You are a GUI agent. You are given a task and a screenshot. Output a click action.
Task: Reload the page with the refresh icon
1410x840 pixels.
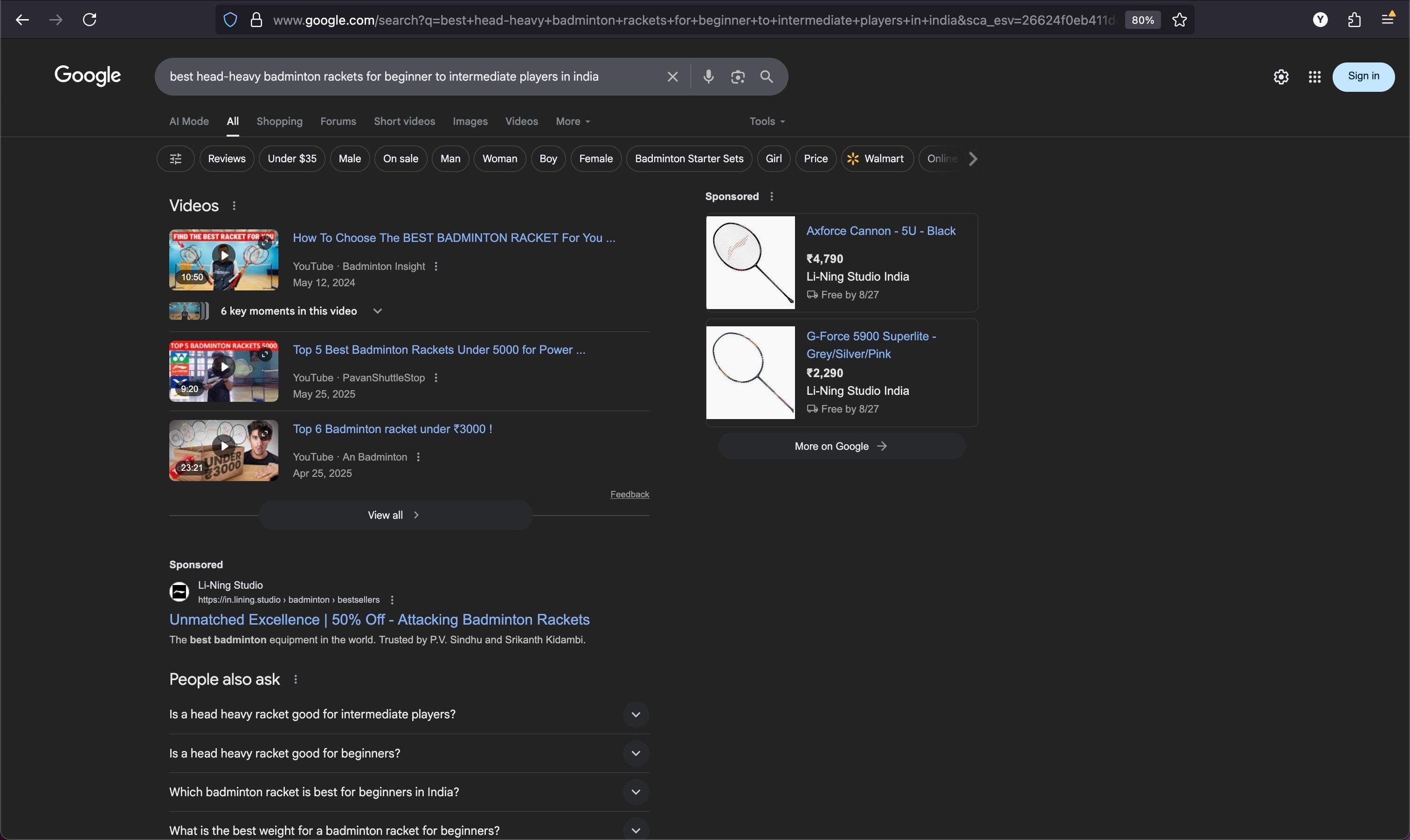click(90, 20)
